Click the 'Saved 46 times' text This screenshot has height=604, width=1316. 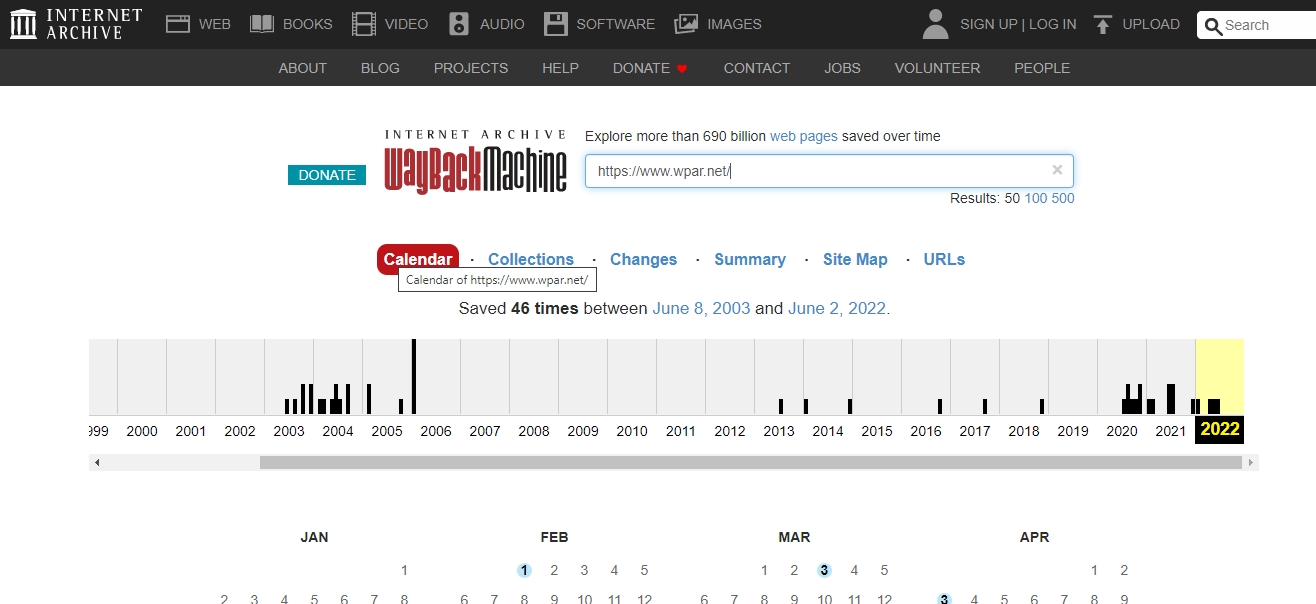518,308
